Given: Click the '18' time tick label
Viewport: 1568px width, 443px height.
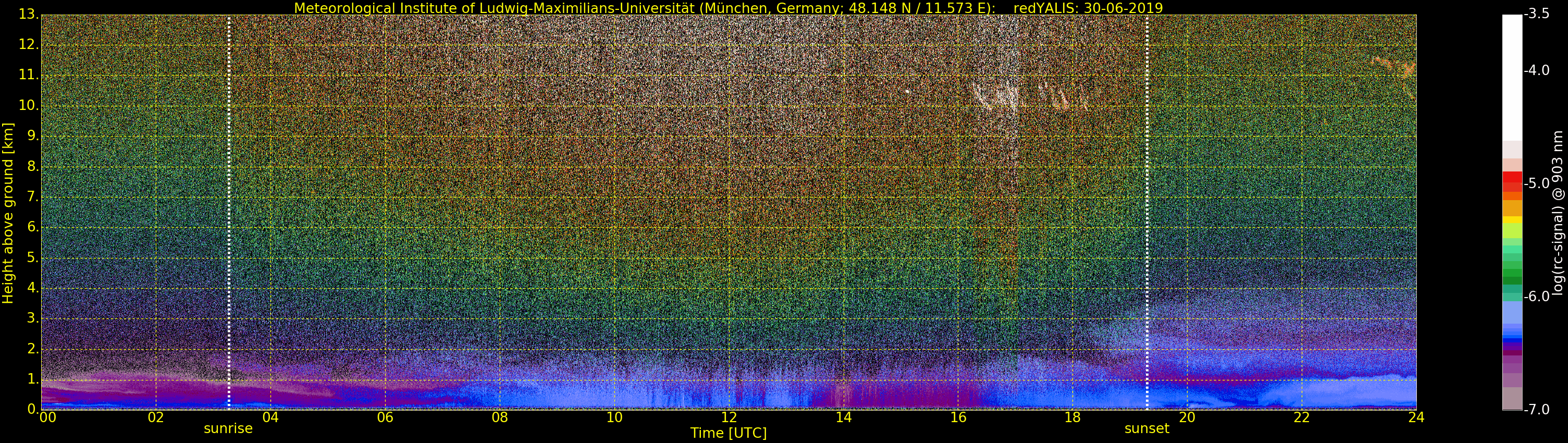Looking at the screenshot, I should [x=1072, y=417].
